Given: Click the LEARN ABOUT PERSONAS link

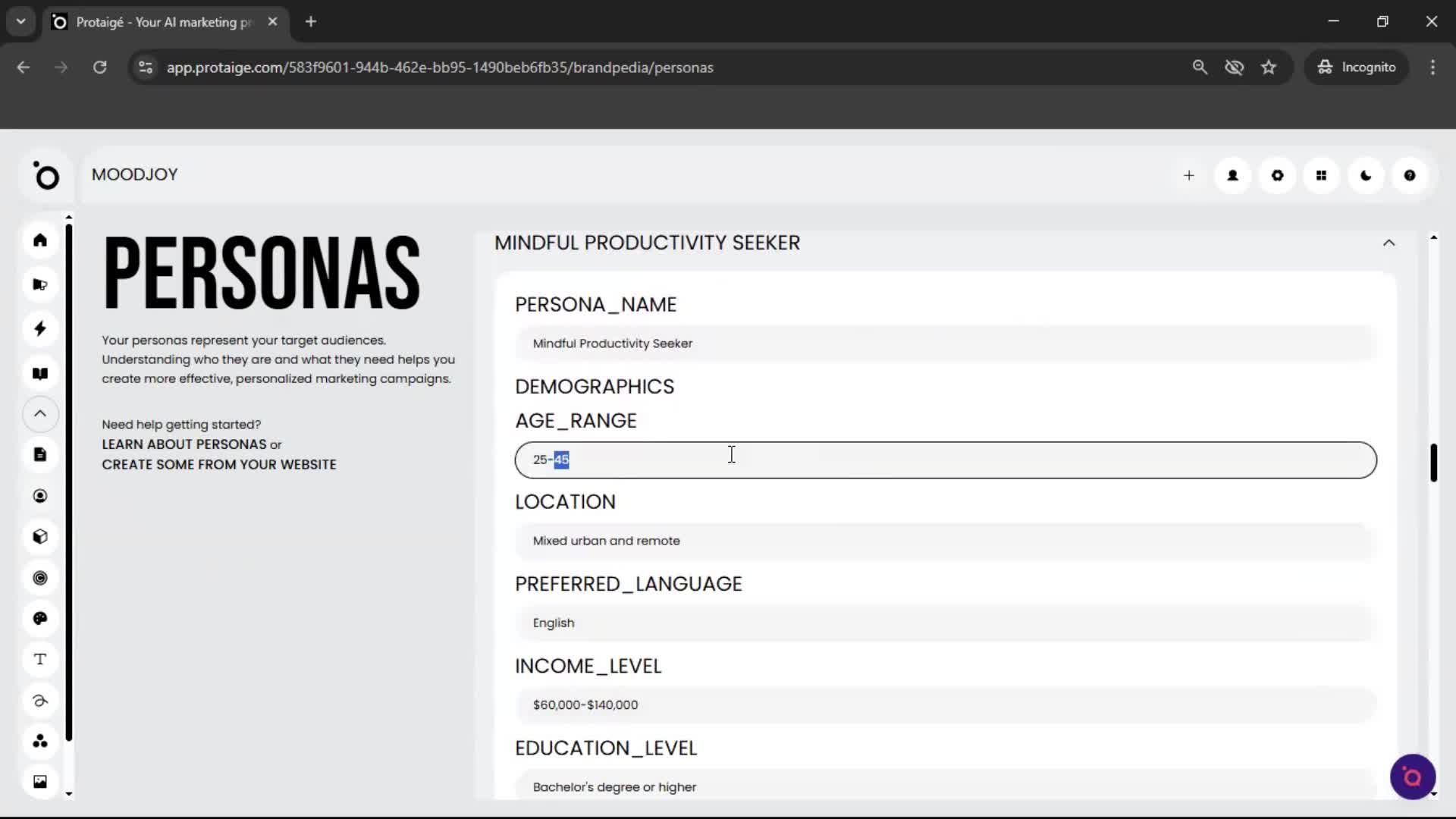Looking at the screenshot, I should tap(182, 444).
